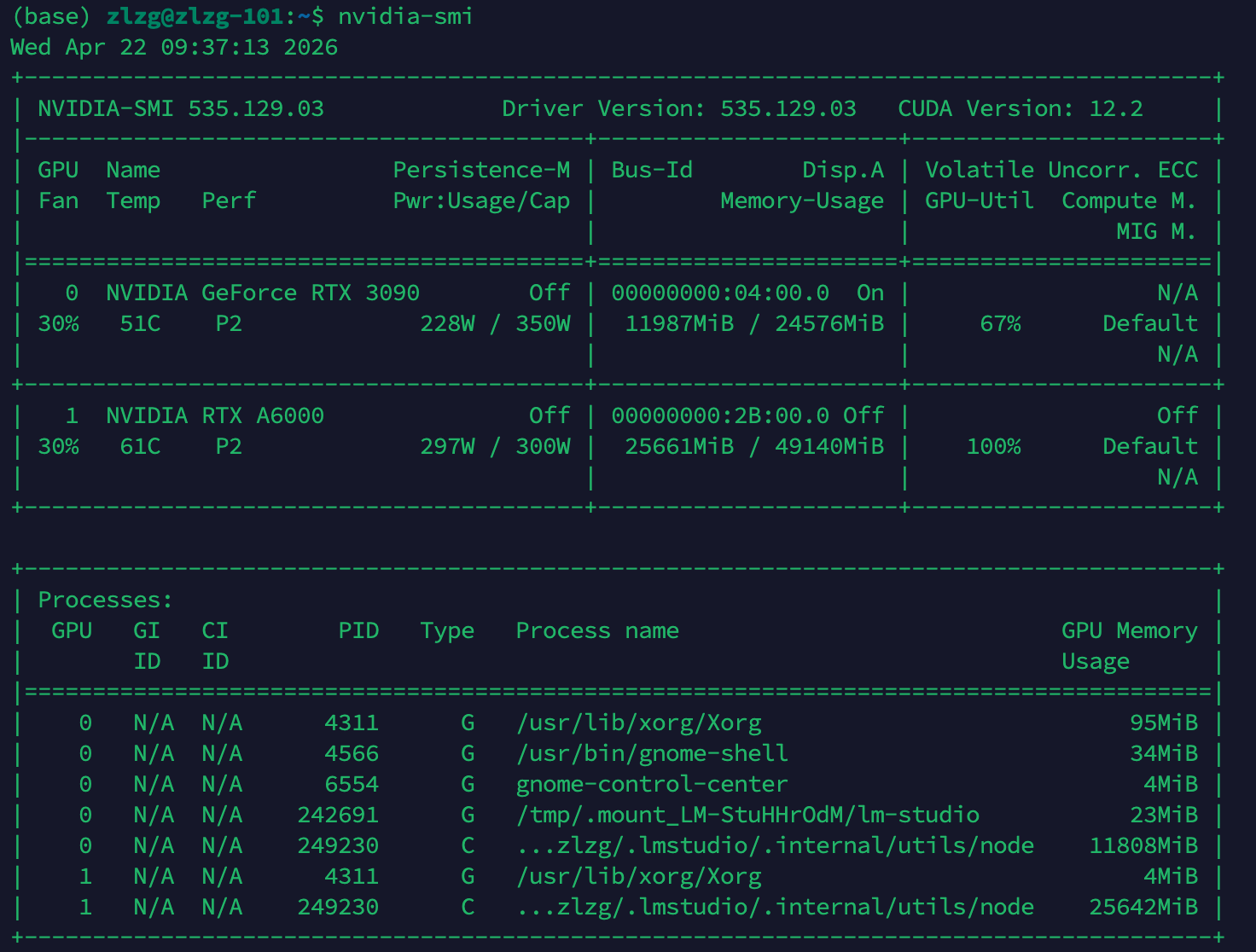
Task: Click the gnome-control-center process name
Action: click(652, 784)
